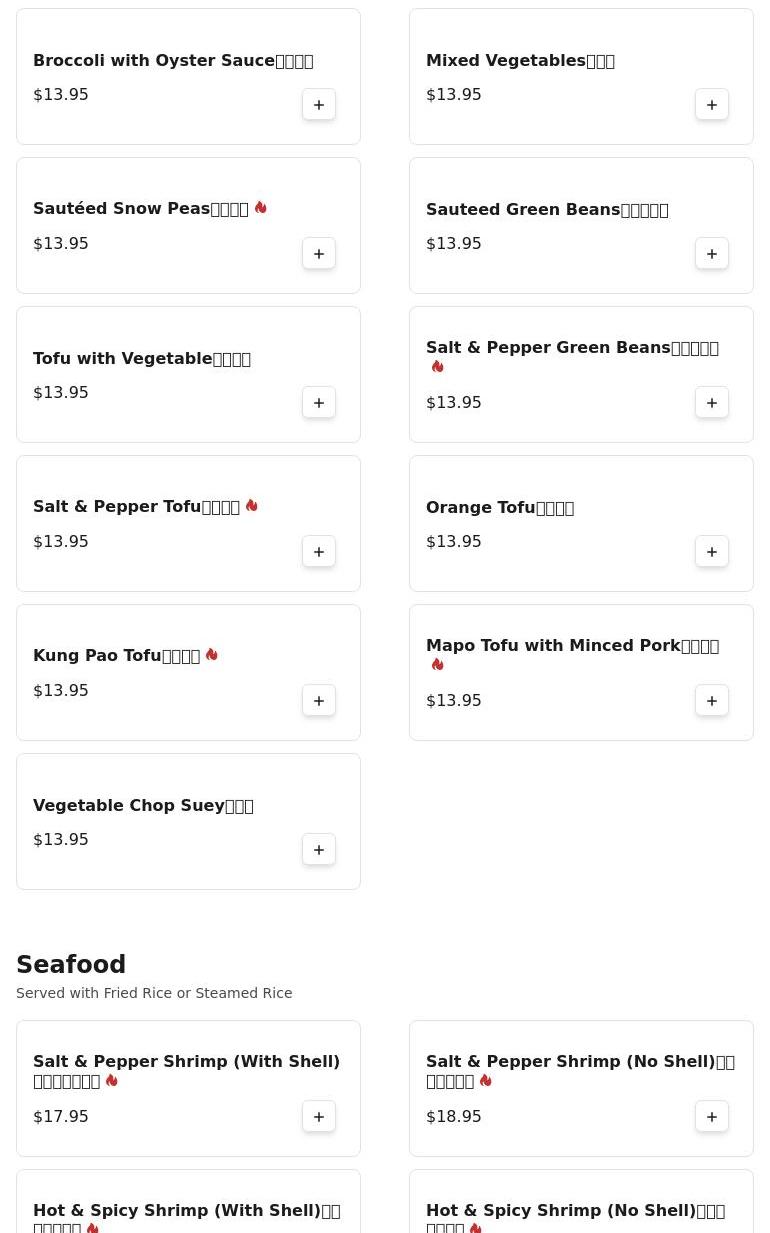Add Salt & Pepper Tofu to cart
The height and width of the screenshot is (1233, 770).
point(319,552)
